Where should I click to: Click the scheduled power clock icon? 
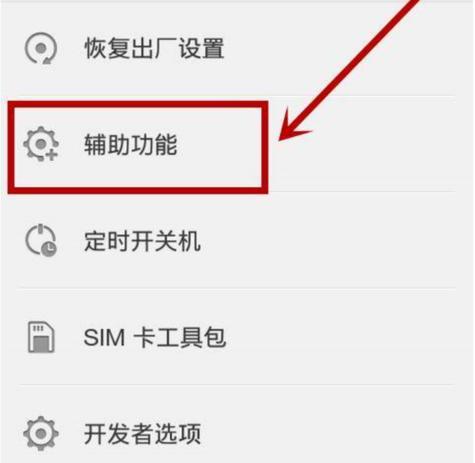41,240
